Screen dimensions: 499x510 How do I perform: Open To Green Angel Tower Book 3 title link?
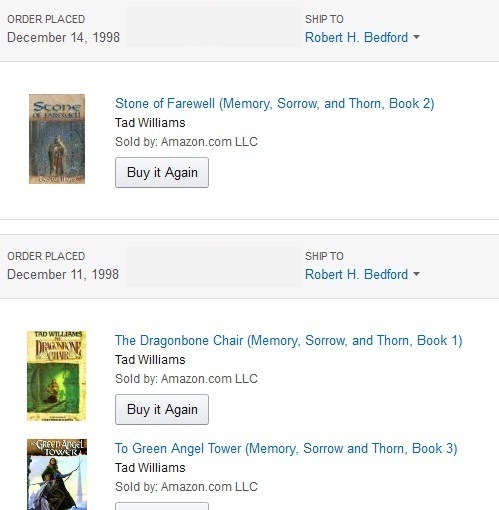click(286, 449)
